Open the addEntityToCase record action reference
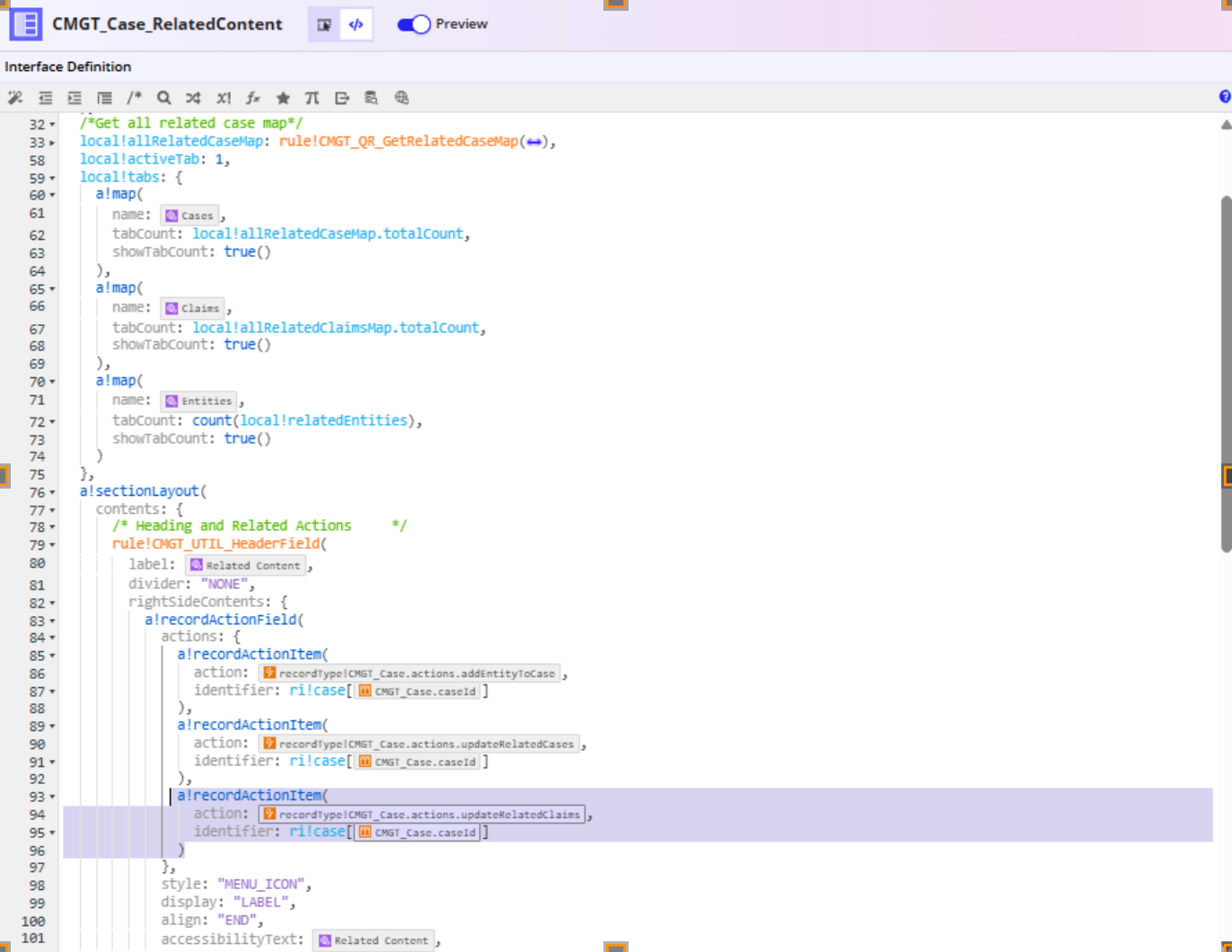The height and width of the screenshot is (952, 1232). tap(409, 674)
